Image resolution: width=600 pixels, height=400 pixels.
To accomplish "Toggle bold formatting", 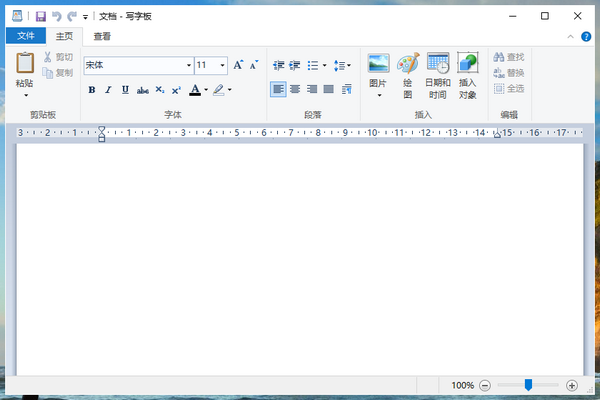I will coord(92,90).
